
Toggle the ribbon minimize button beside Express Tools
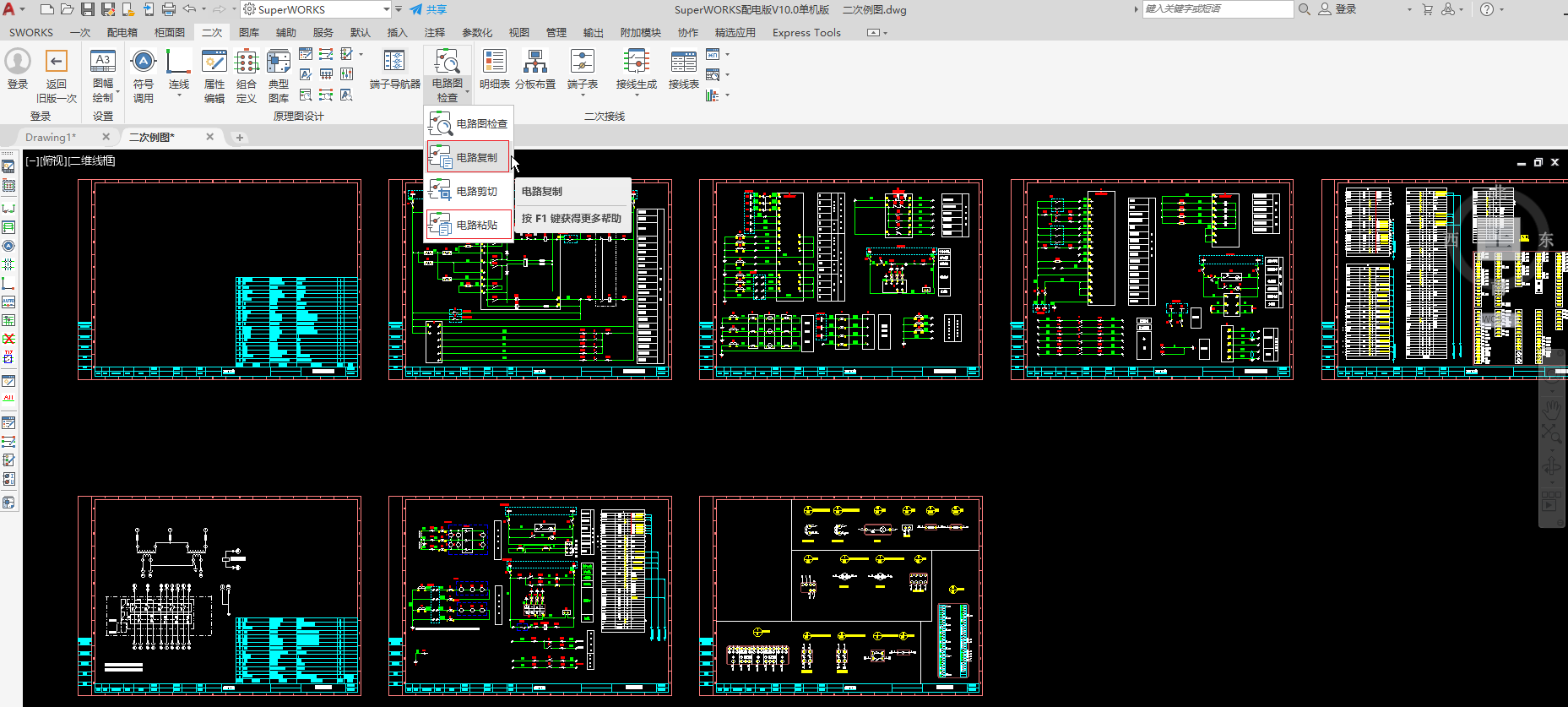874,33
